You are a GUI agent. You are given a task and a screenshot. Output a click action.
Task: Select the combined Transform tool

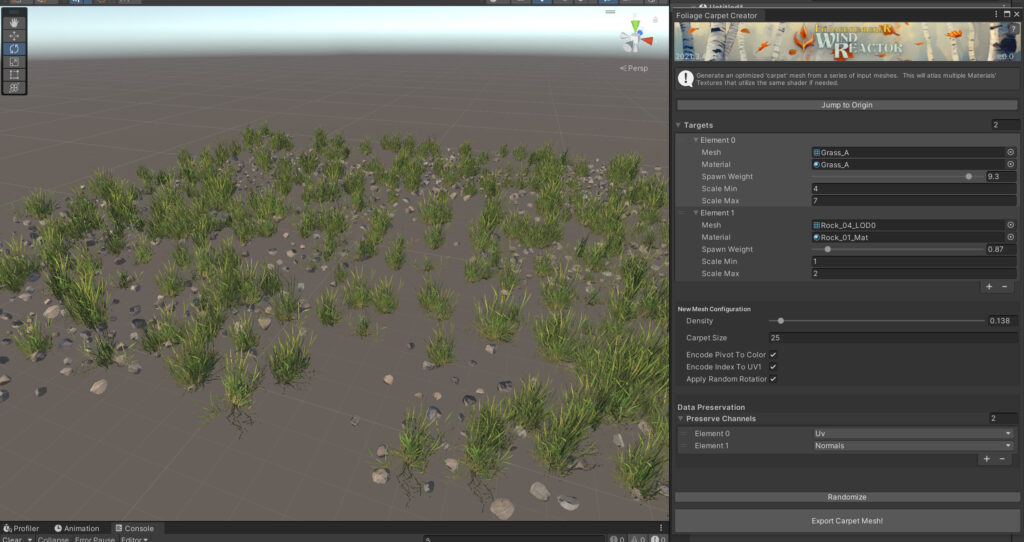click(15, 87)
